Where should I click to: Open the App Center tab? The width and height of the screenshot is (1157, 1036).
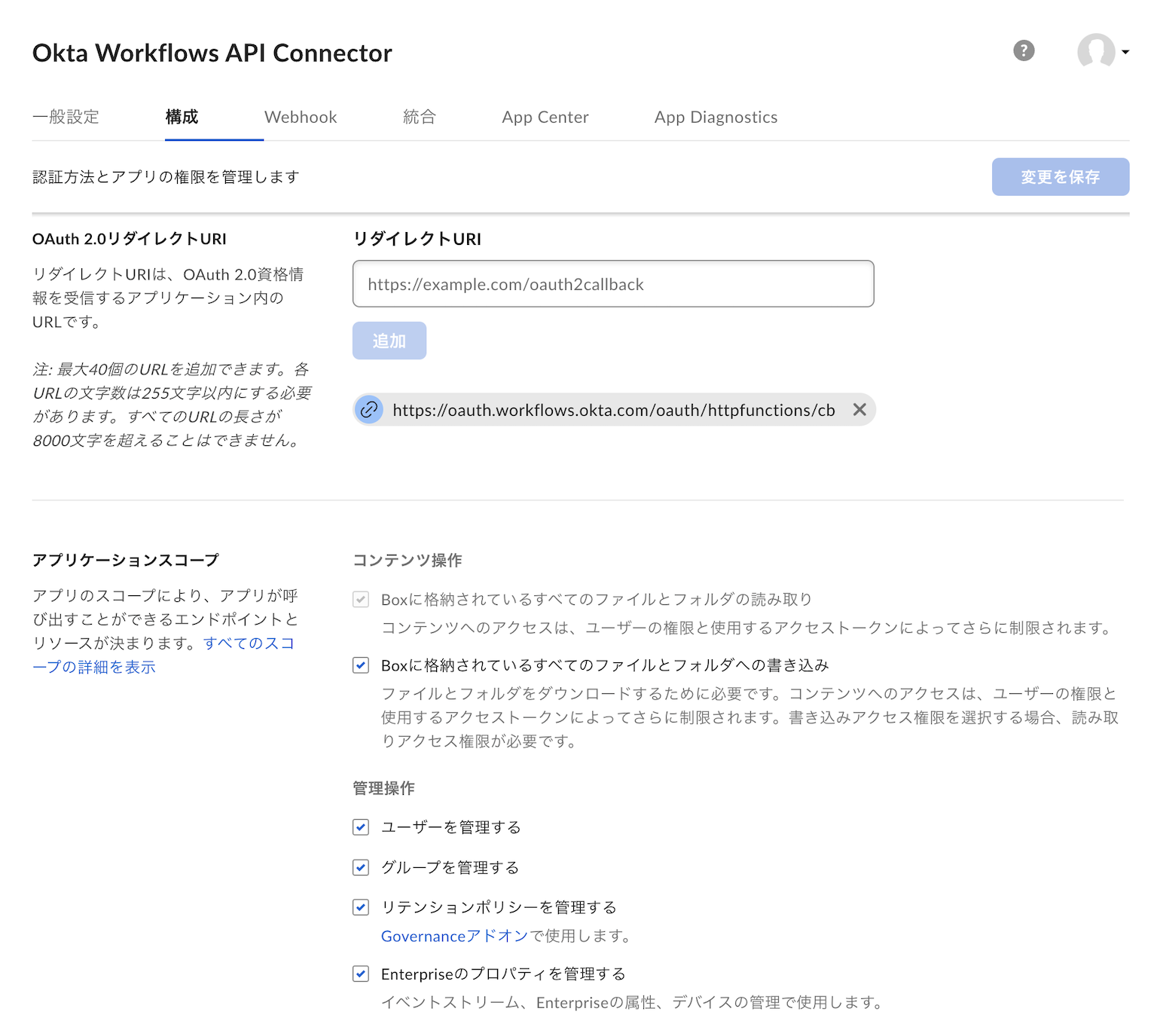pos(545,117)
